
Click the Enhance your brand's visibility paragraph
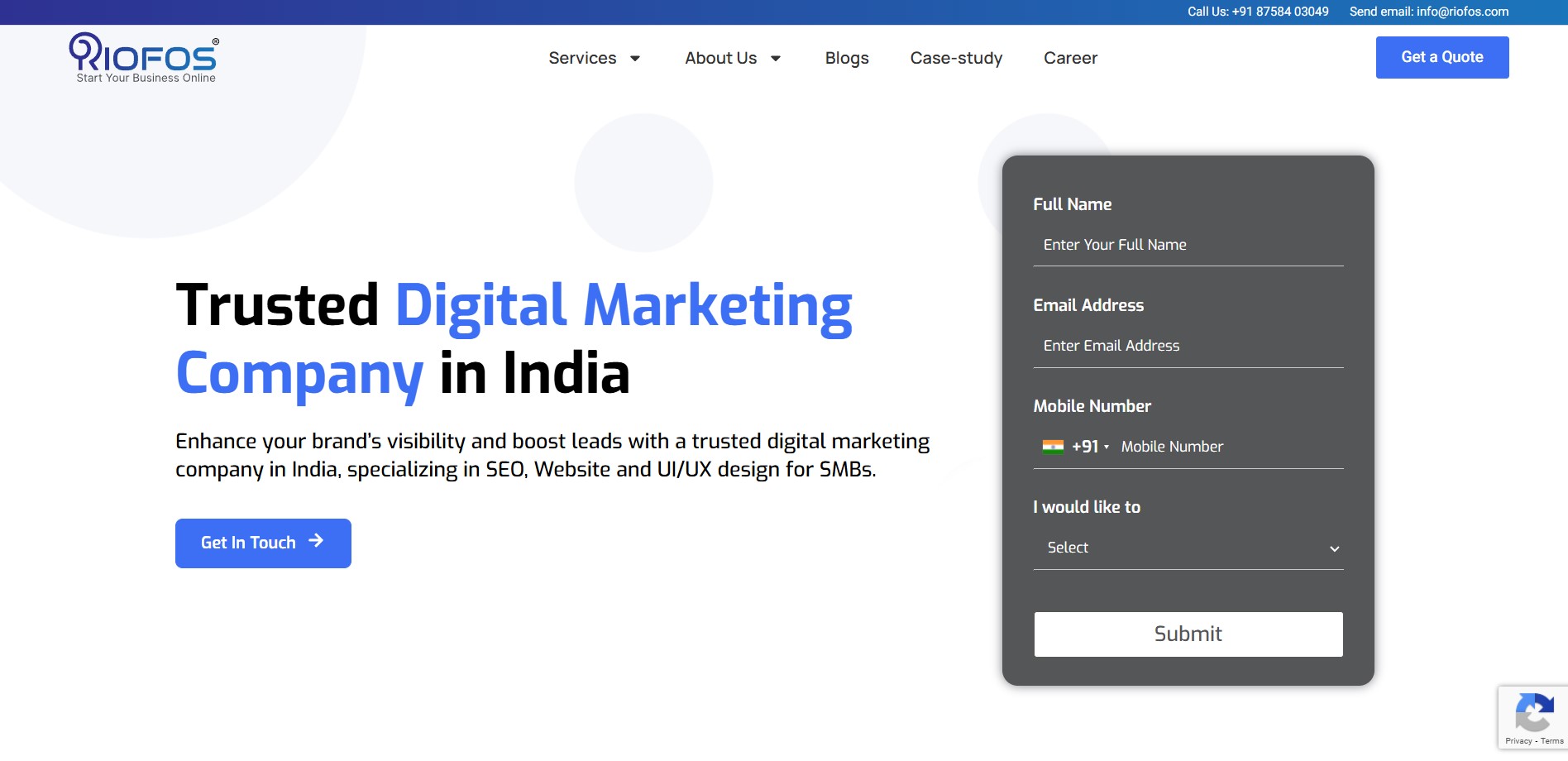(x=552, y=455)
